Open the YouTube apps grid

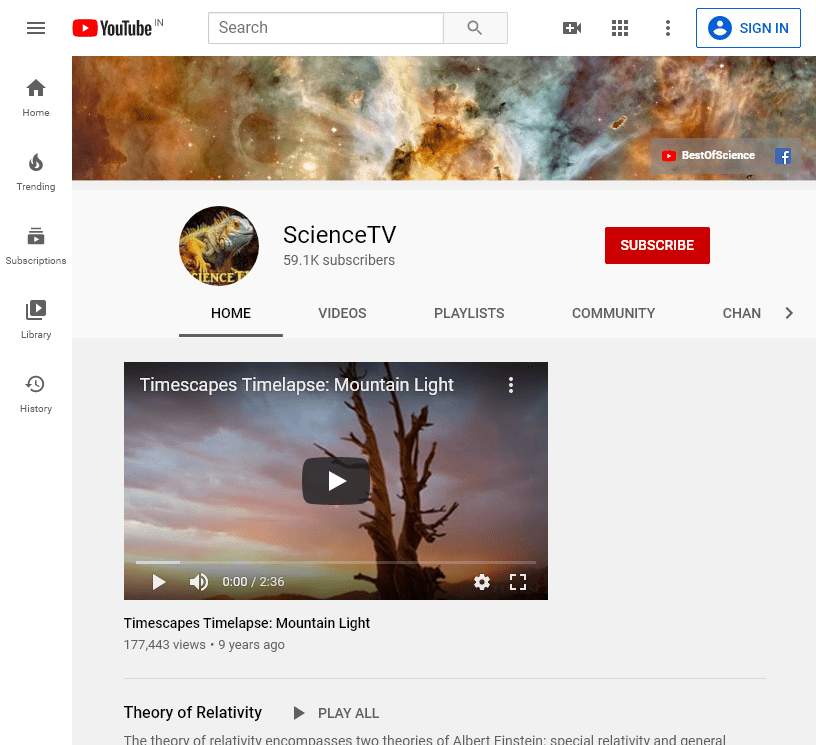point(620,28)
